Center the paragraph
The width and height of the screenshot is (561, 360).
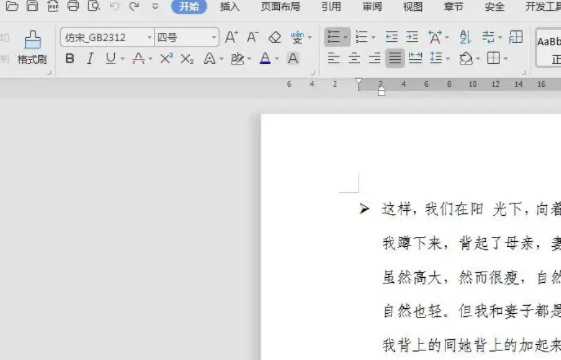pyautogui.click(x=354, y=58)
